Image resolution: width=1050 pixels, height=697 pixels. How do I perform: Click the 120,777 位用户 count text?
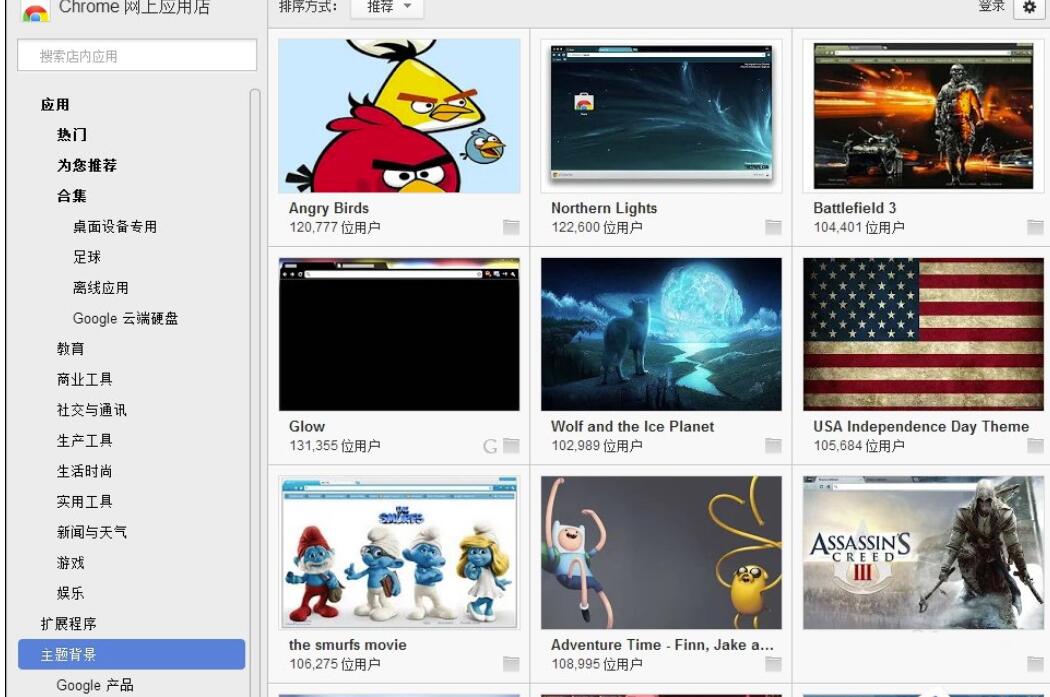coord(335,228)
